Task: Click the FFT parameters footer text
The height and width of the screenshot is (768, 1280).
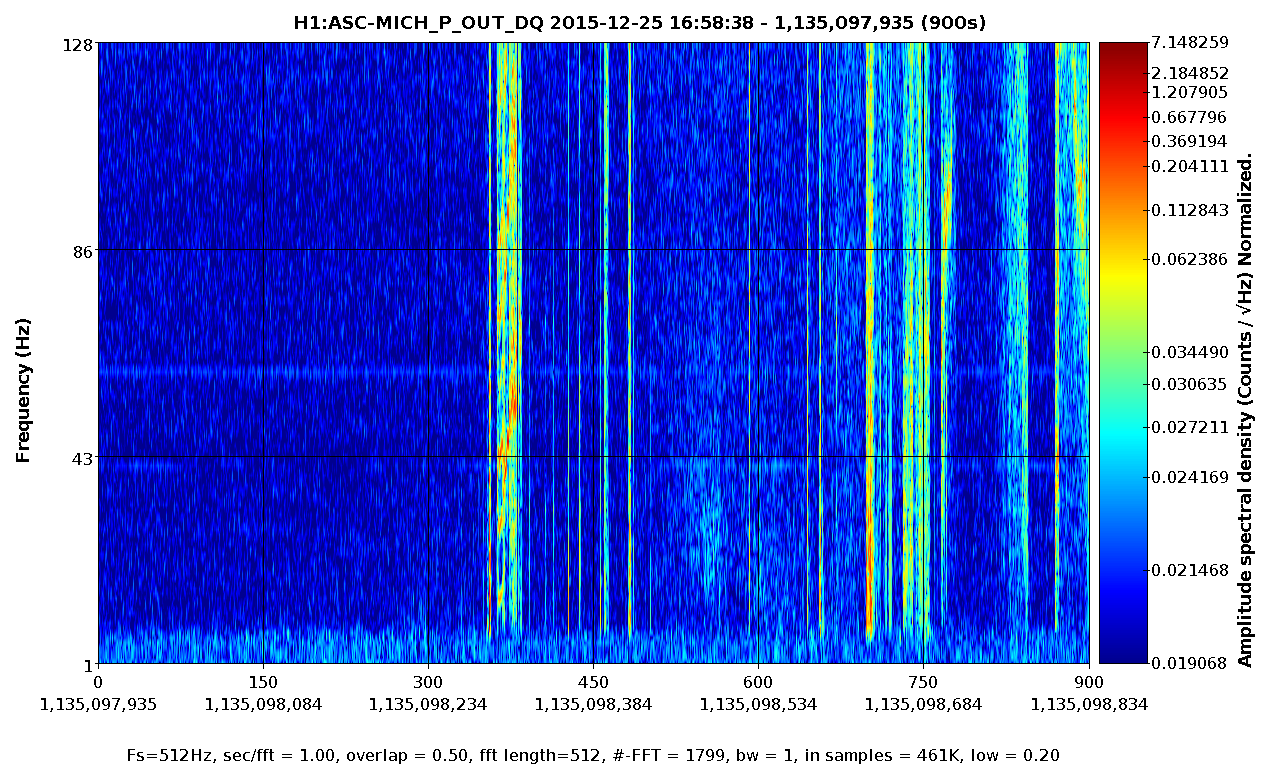Action: [593, 755]
